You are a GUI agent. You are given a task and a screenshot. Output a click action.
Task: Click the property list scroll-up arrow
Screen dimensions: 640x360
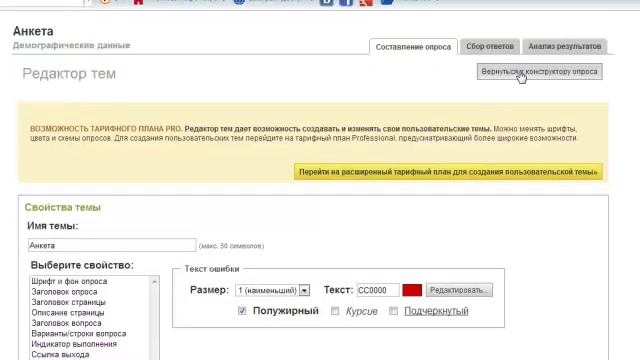coord(154,281)
